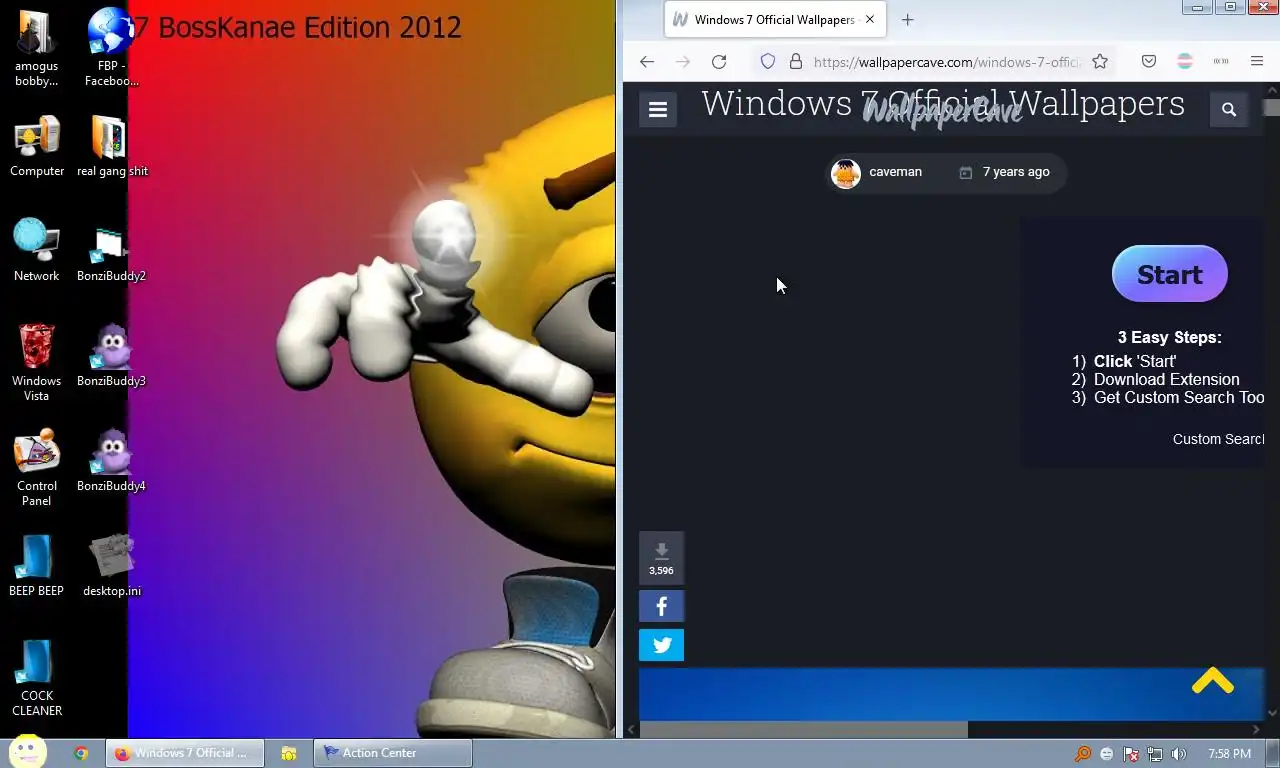Click the page horizontal scrollbar thumb

[x=804, y=729]
